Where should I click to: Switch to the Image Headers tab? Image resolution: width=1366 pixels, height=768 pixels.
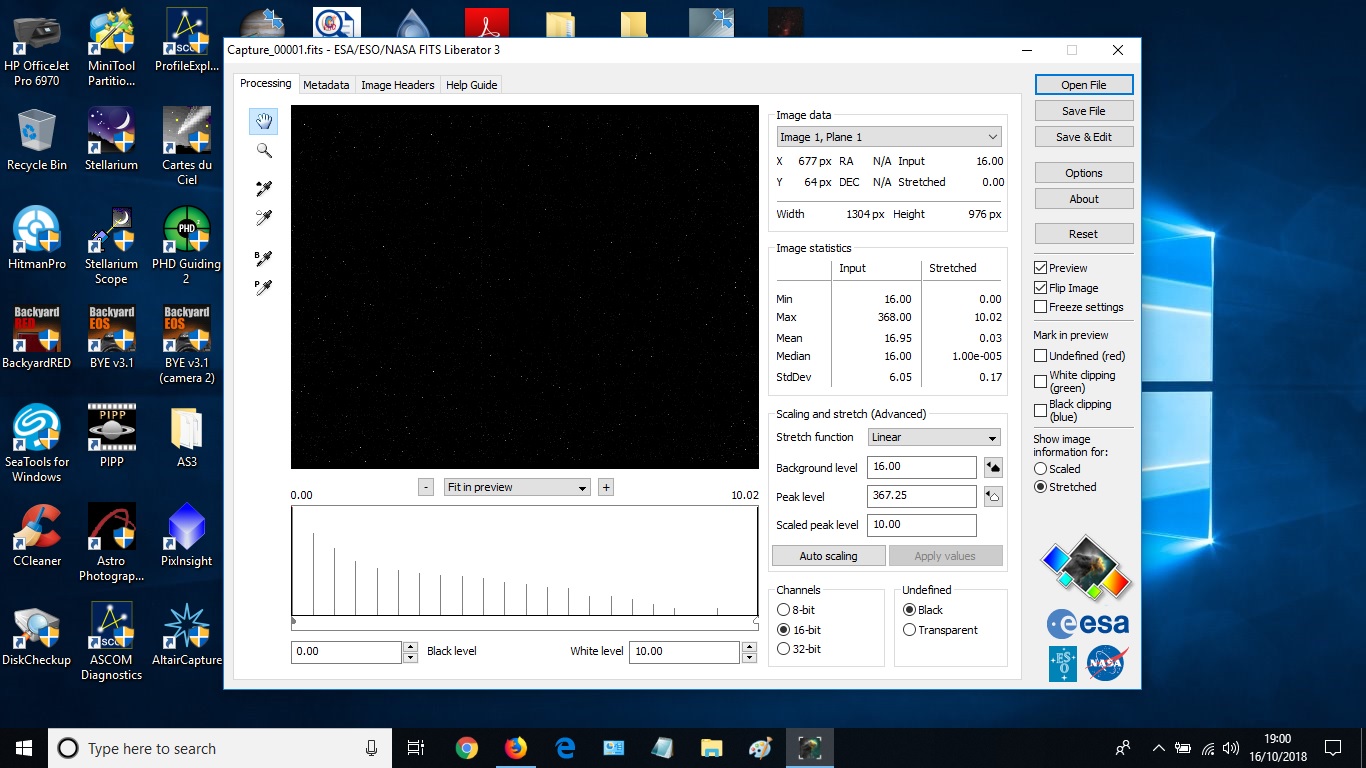click(x=398, y=85)
